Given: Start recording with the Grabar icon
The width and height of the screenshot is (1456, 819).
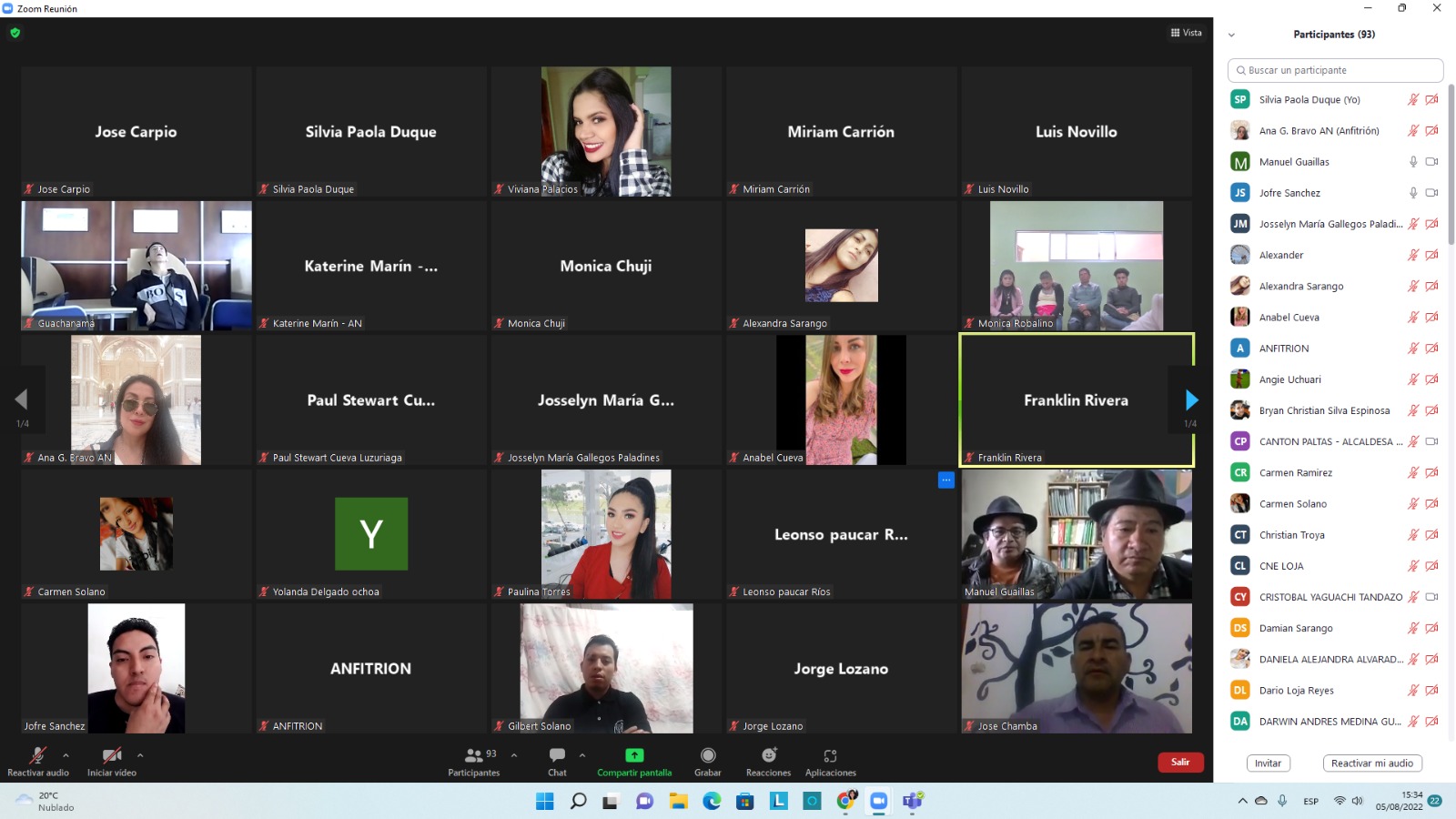Looking at the screenshot, I should coord(708,755).
